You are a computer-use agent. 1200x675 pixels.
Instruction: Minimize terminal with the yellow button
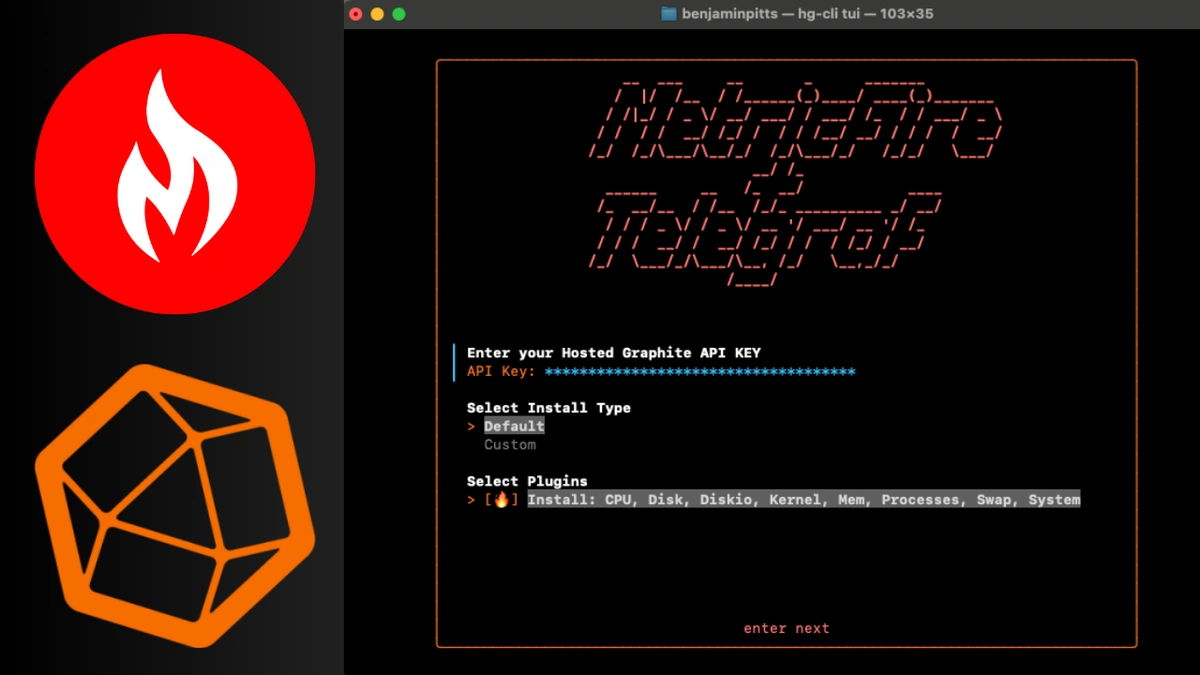[x=378, y=14]
